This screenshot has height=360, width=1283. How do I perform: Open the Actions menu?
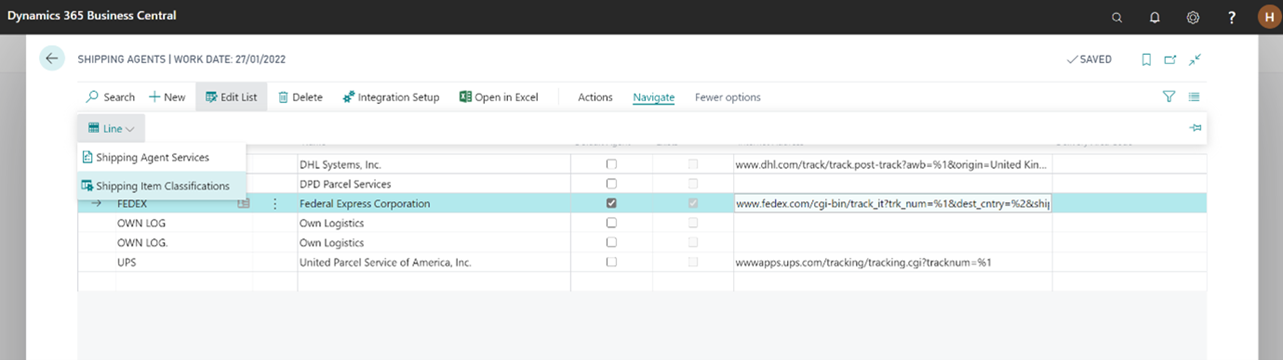pos(595,97)
